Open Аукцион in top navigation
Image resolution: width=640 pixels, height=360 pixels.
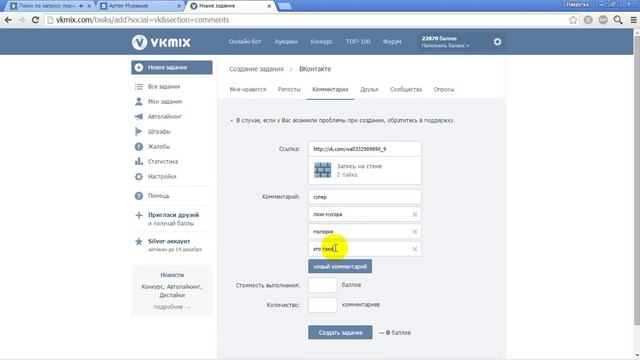click(x=286, y=42)
